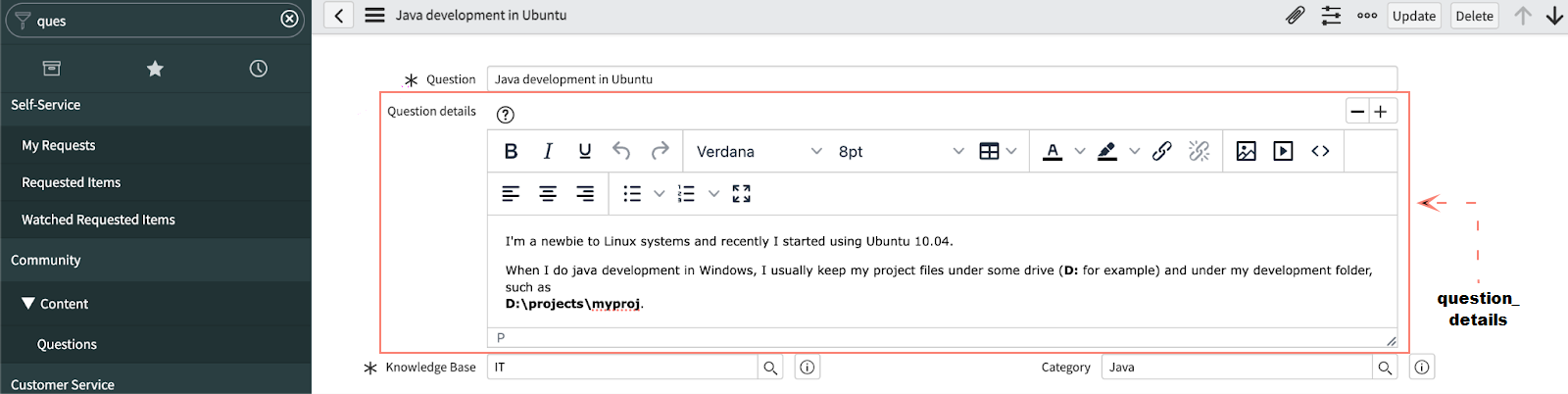Insert an image into question details
1568x394 pixels.
click(1246, 151)
